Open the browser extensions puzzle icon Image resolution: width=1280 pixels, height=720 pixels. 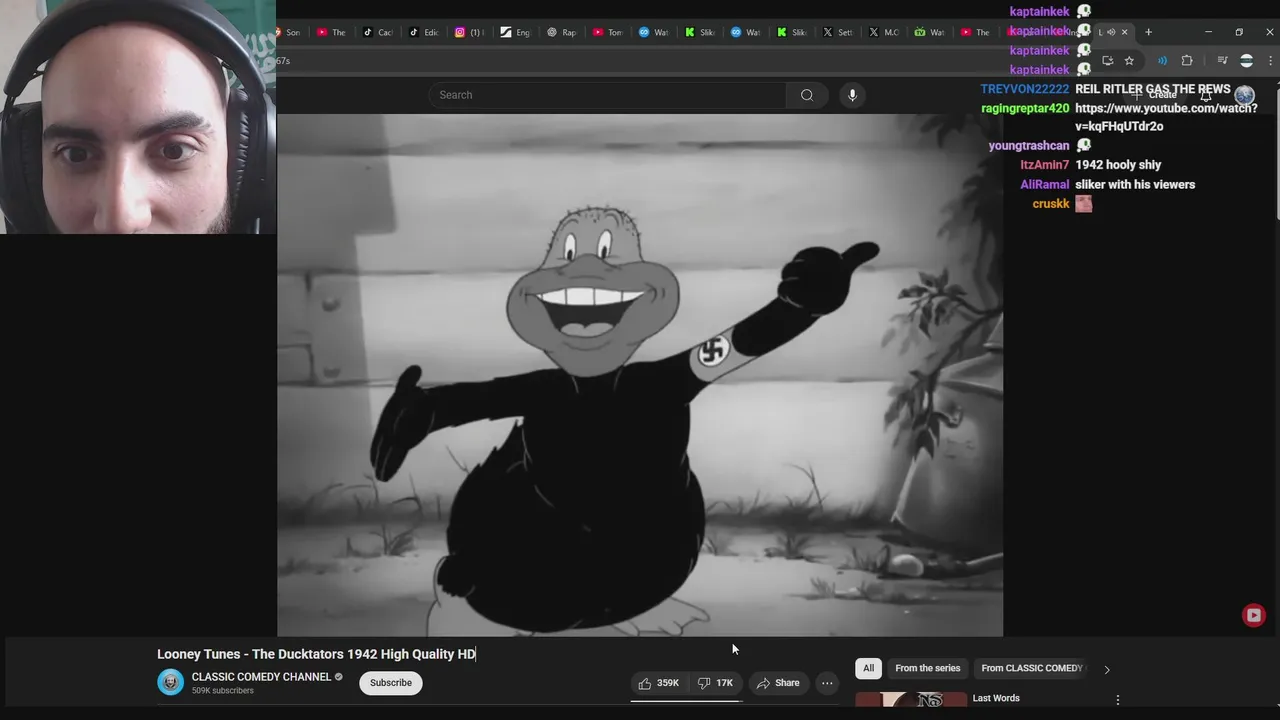1187,61
